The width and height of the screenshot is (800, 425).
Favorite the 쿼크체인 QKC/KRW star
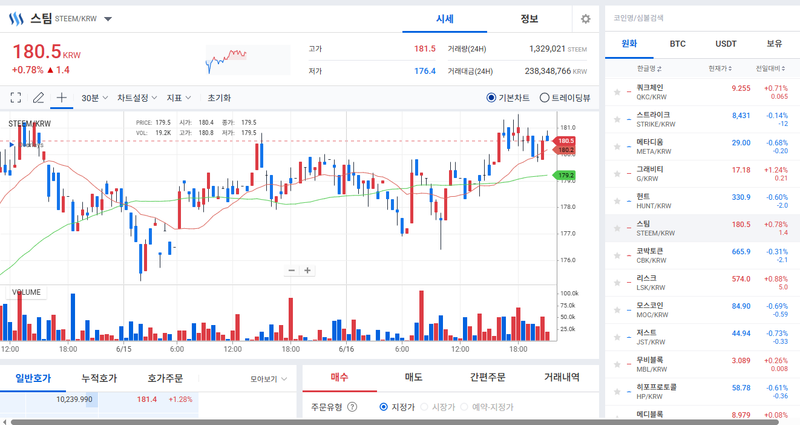pos(617,92)
